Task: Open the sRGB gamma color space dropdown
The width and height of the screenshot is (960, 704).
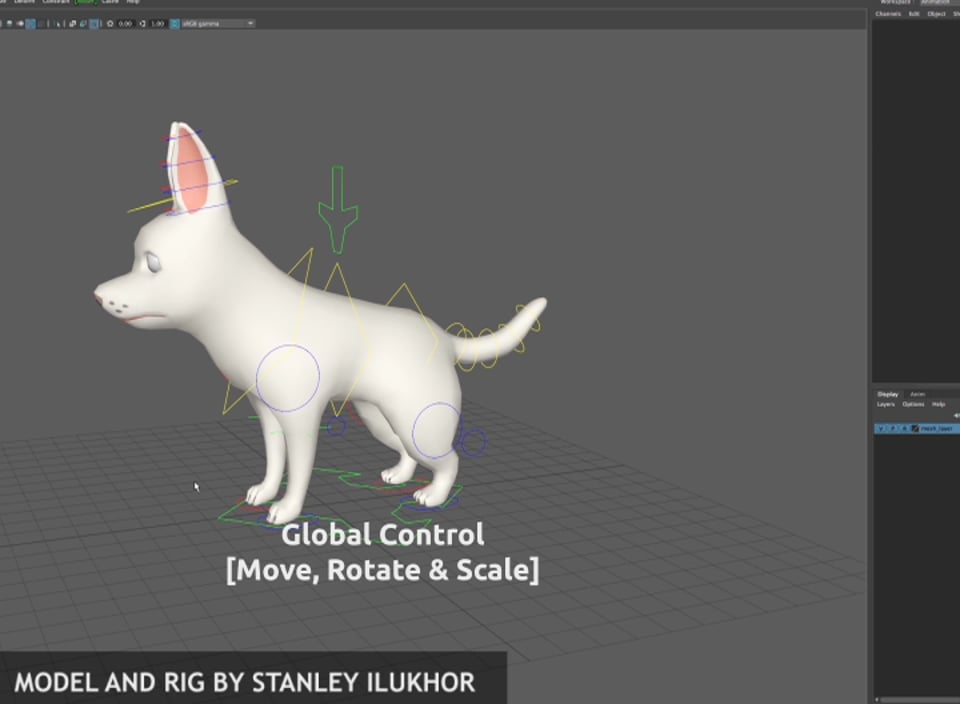Action: (218, 23)
